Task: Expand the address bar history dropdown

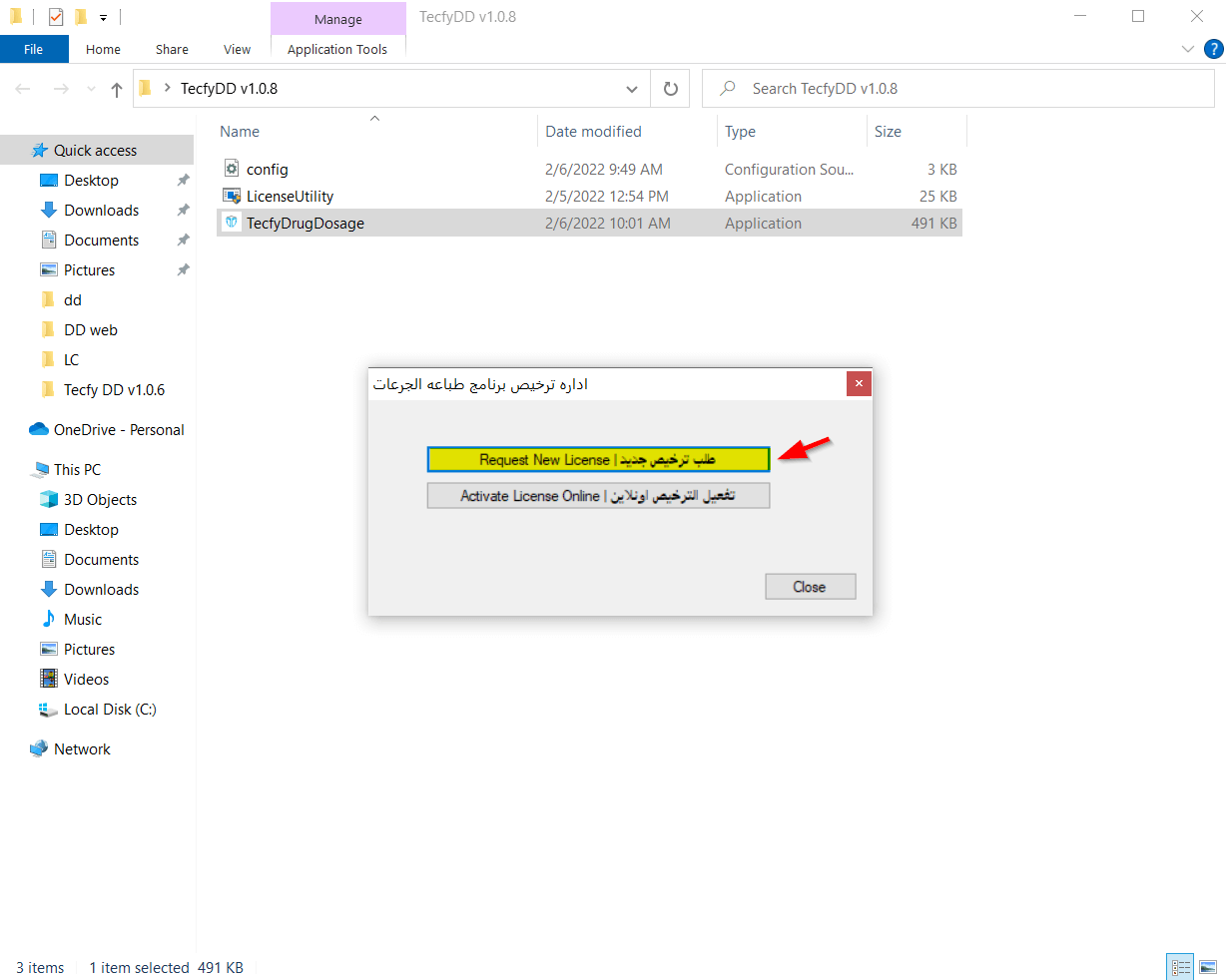Action: pos(632,89)
